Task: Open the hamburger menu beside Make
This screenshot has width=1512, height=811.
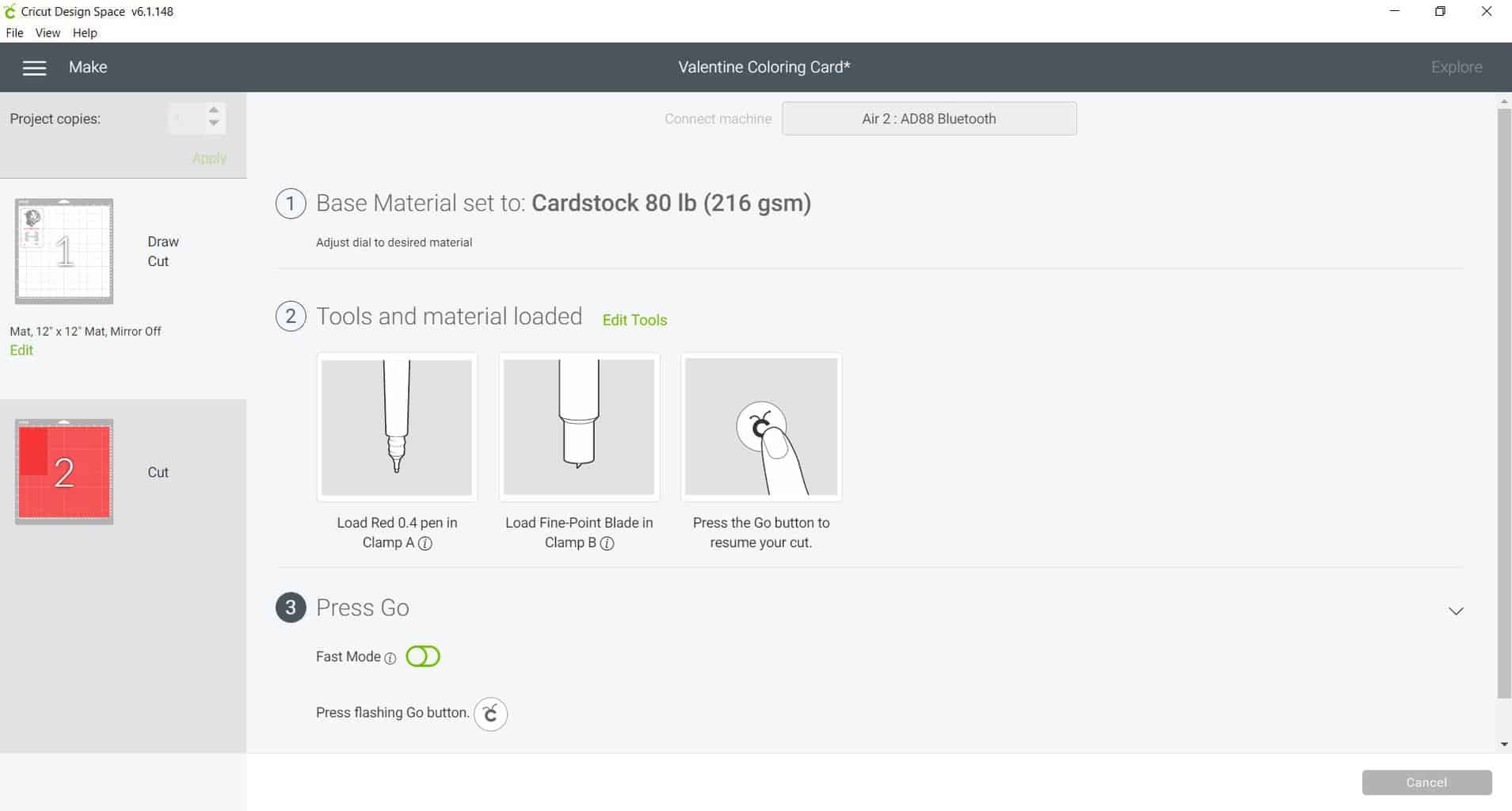Action: 34,68
